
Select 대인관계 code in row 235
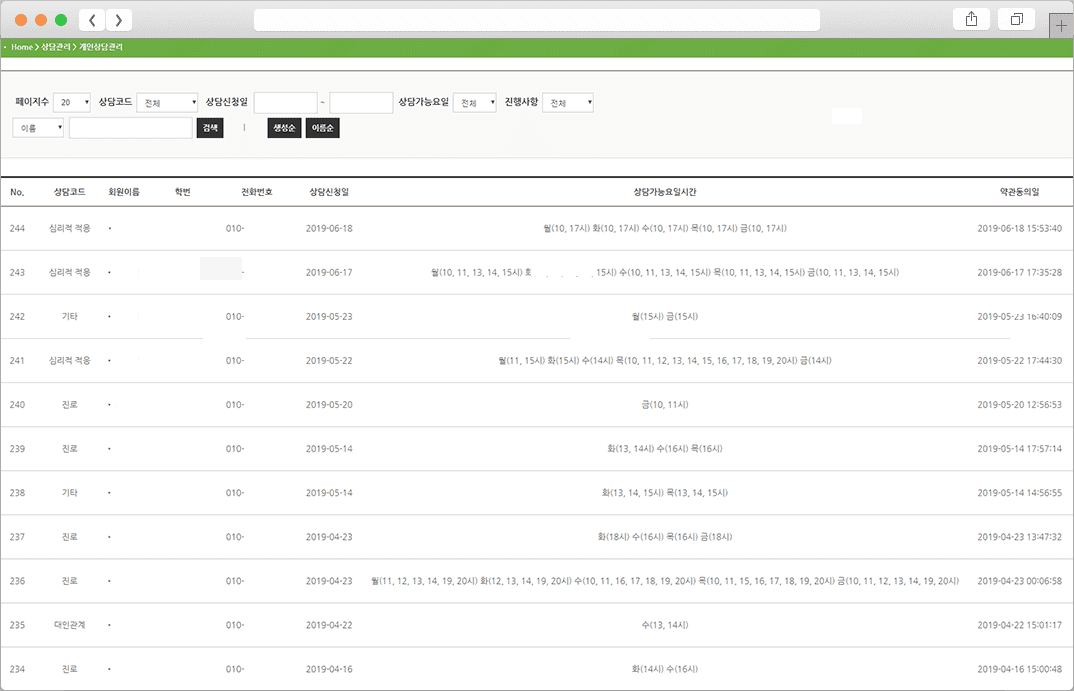click(70, 625)
